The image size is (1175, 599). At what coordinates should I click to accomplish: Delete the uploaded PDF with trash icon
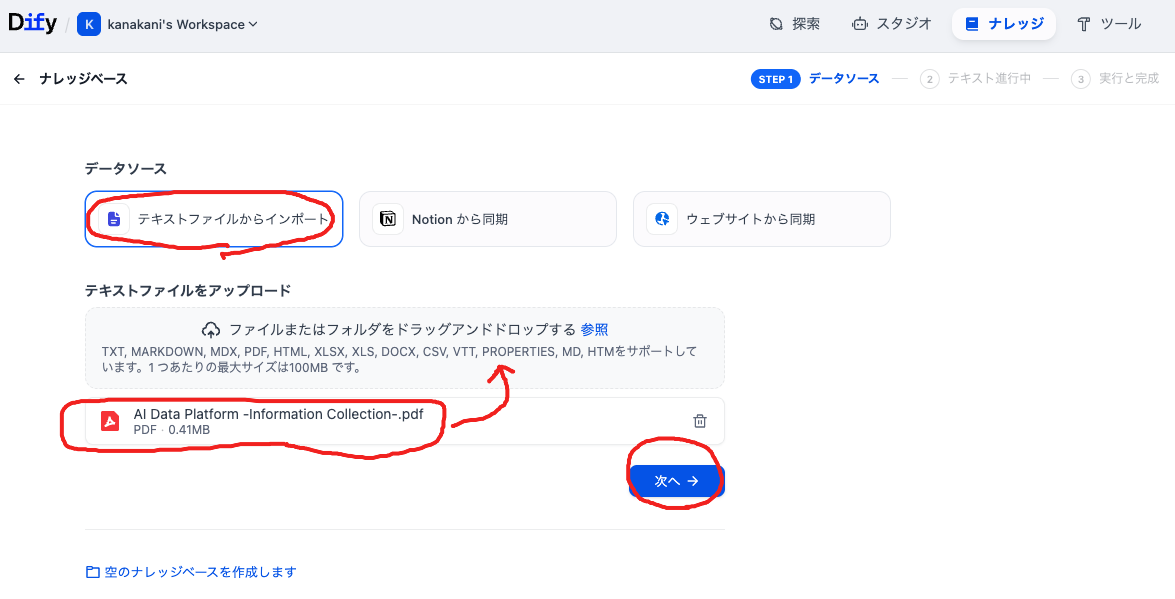699,421
